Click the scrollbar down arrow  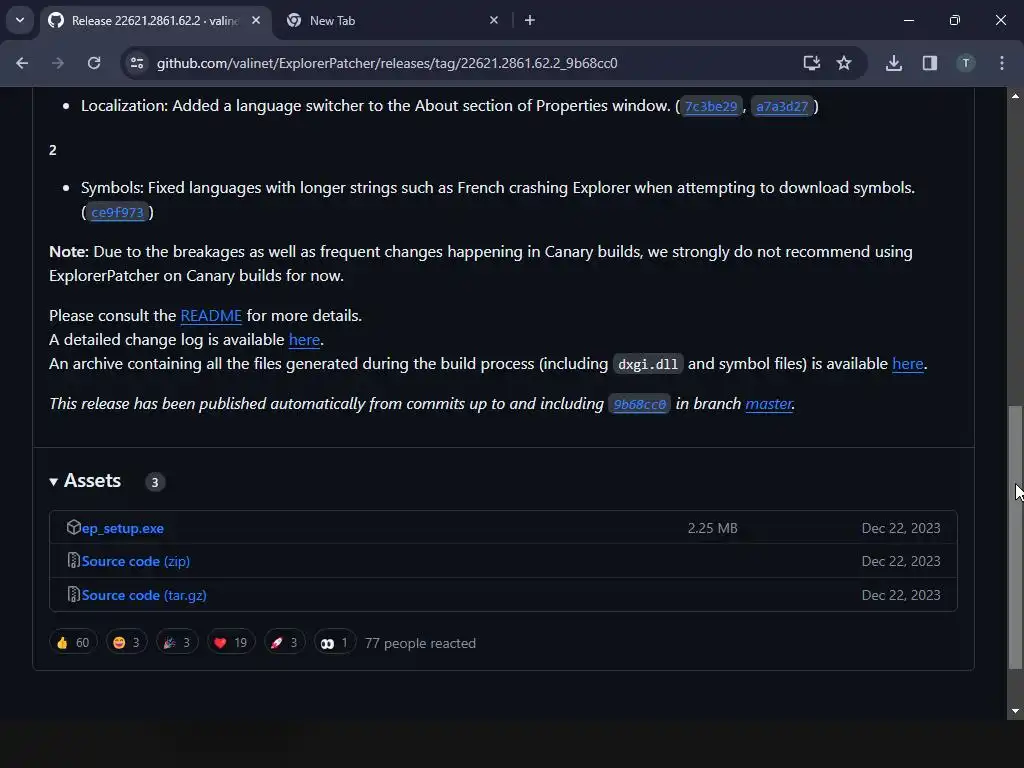(1015, 711)
